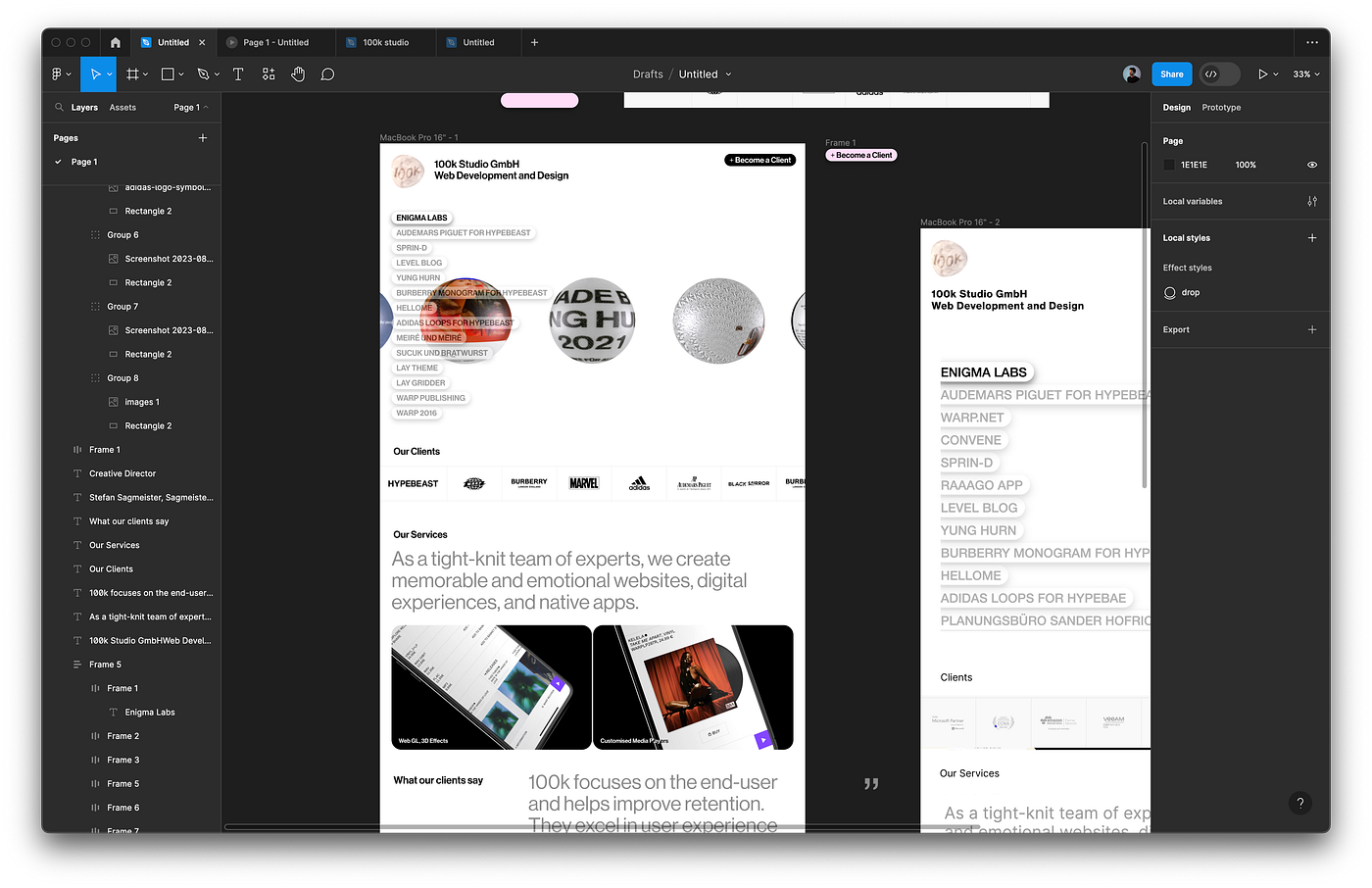Click Become a Client button in MacBook frame
Viewport: 1372px width, 888px height.
point(760,160)
